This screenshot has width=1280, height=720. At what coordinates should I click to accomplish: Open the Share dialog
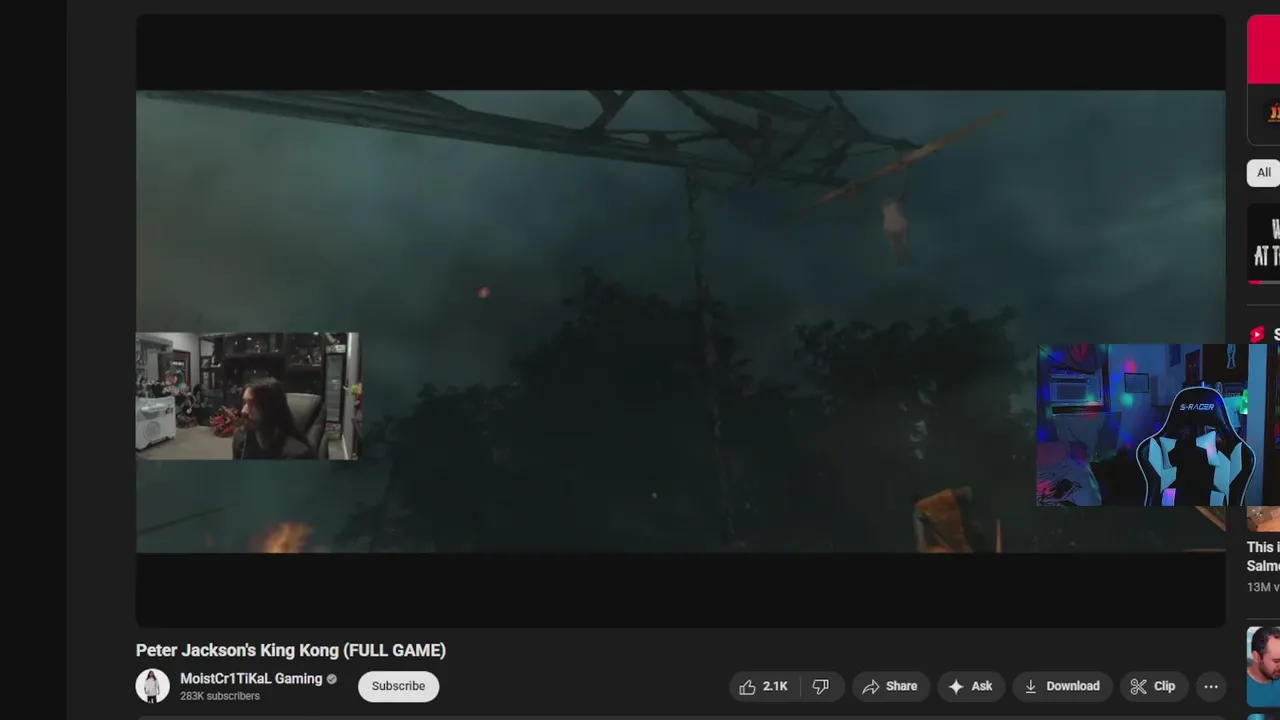click(890, 686)
